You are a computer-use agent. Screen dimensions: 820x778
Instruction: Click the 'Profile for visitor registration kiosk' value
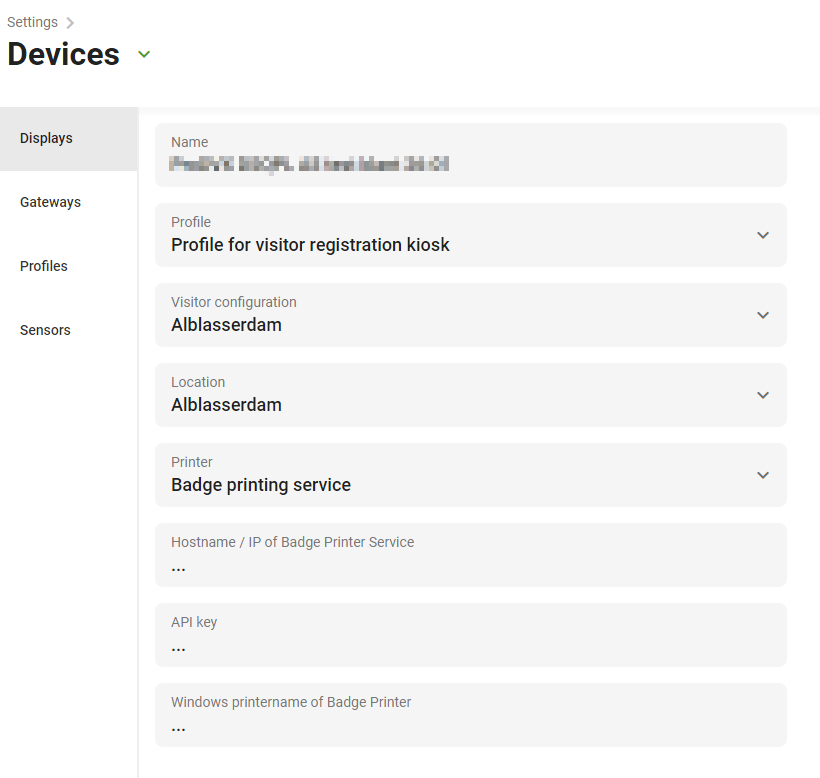310,245
